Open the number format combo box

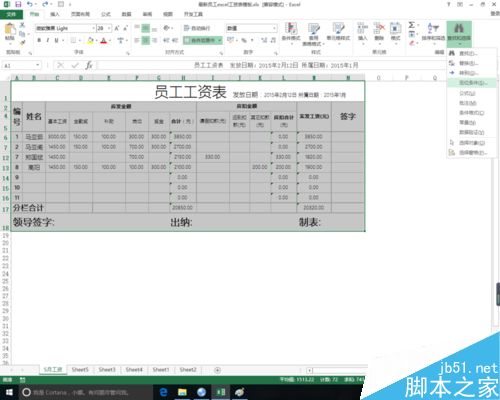pyautogui.click(x=252, y=28)
